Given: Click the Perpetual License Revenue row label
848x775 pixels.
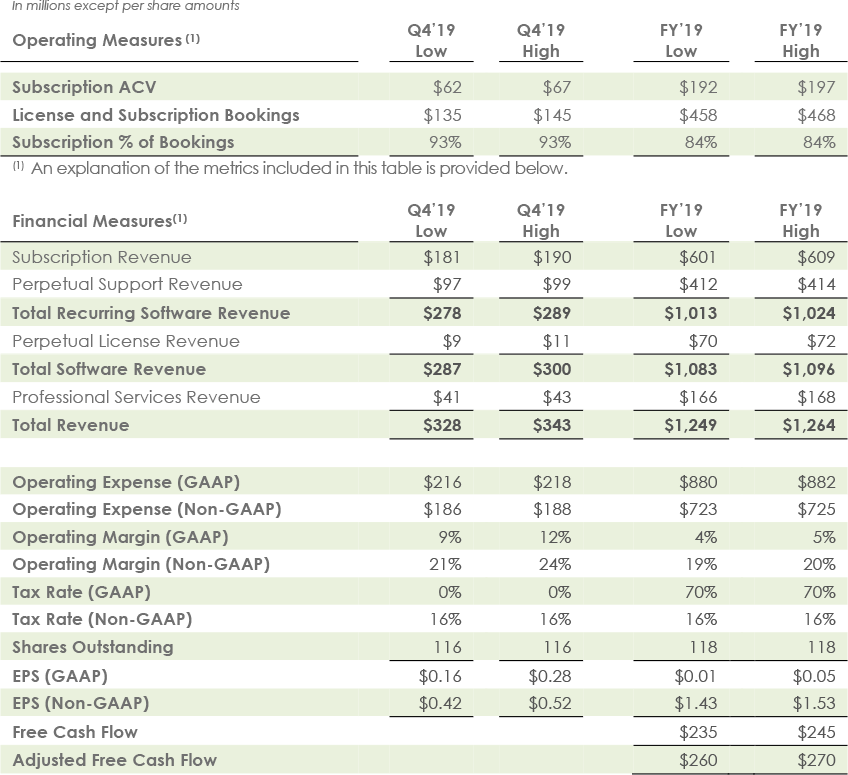Looking at the screenshot, I should [x=126, y=341].
